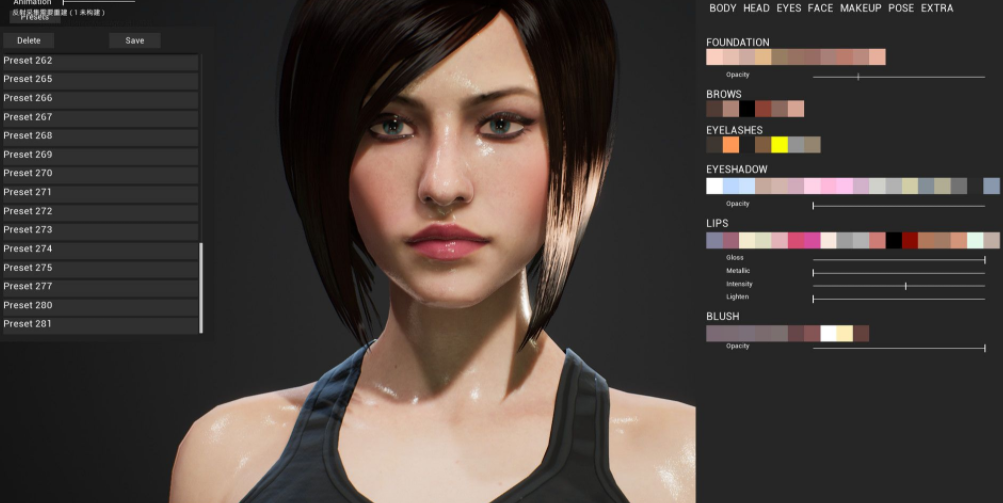Switch to the FACE tab
1003x503 pixels.
tap(820, 8)
